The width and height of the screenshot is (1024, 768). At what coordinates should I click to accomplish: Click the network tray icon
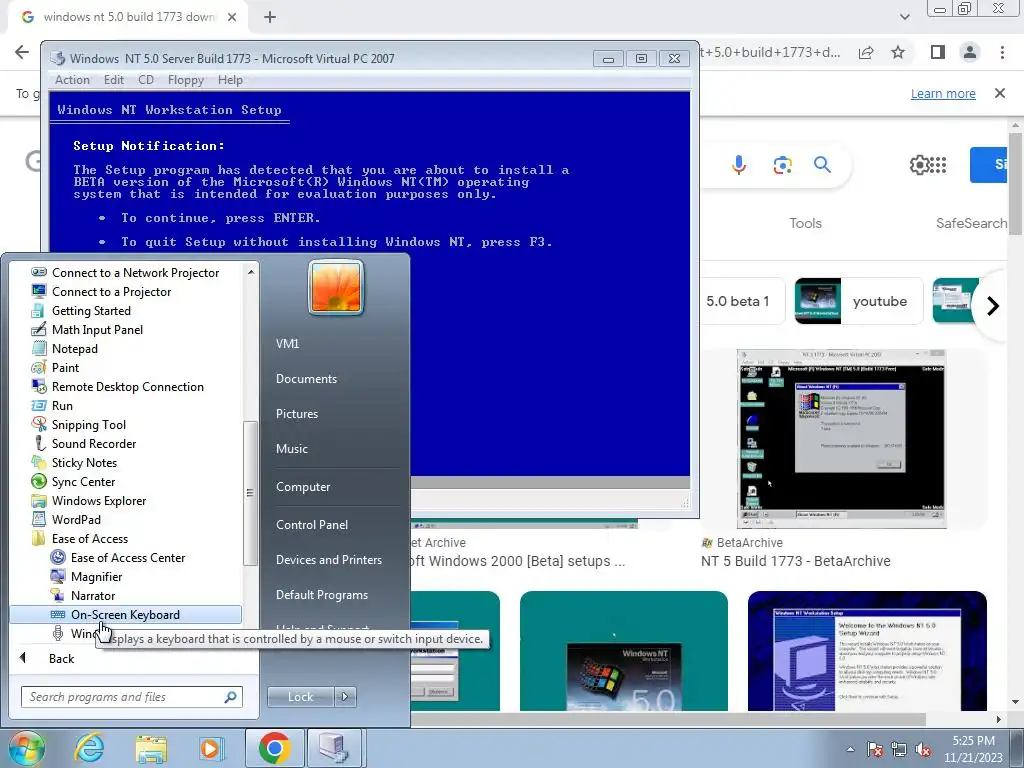899,750
